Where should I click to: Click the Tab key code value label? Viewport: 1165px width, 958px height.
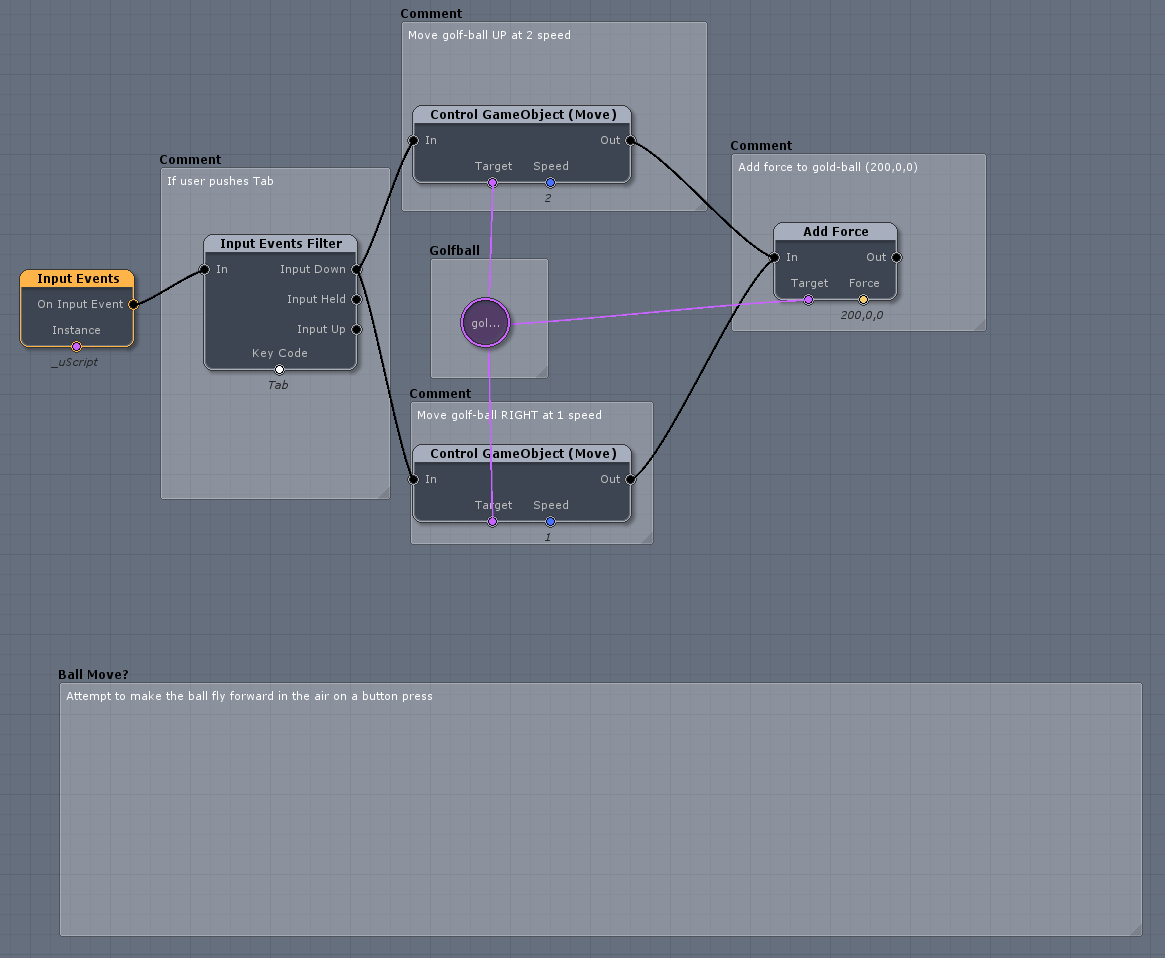pyautogui.click(x=278, y=385)
